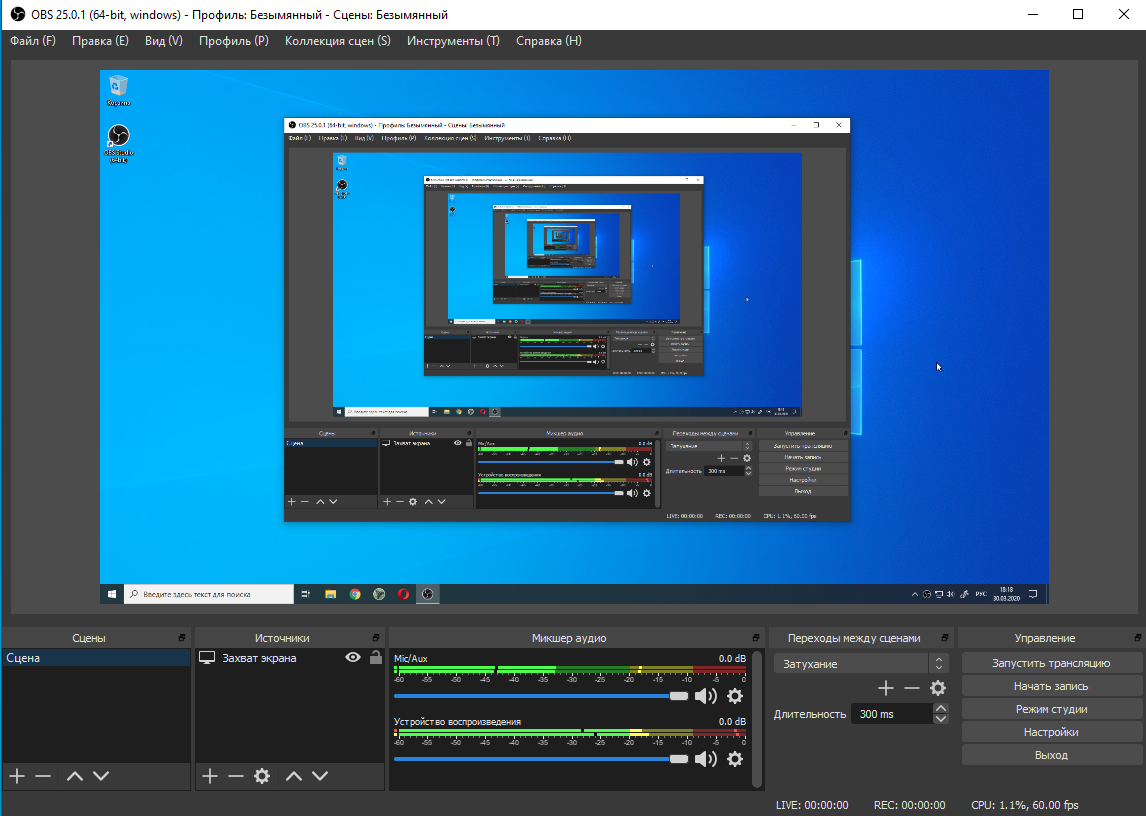Mute Устройство воспроизведения audio
The height and width of the screenshot is (816, 1146).
coord(706,759)
